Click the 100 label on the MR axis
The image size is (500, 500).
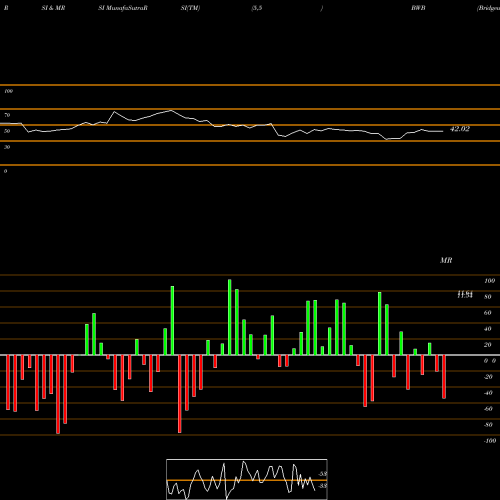[x=489, y=281]
